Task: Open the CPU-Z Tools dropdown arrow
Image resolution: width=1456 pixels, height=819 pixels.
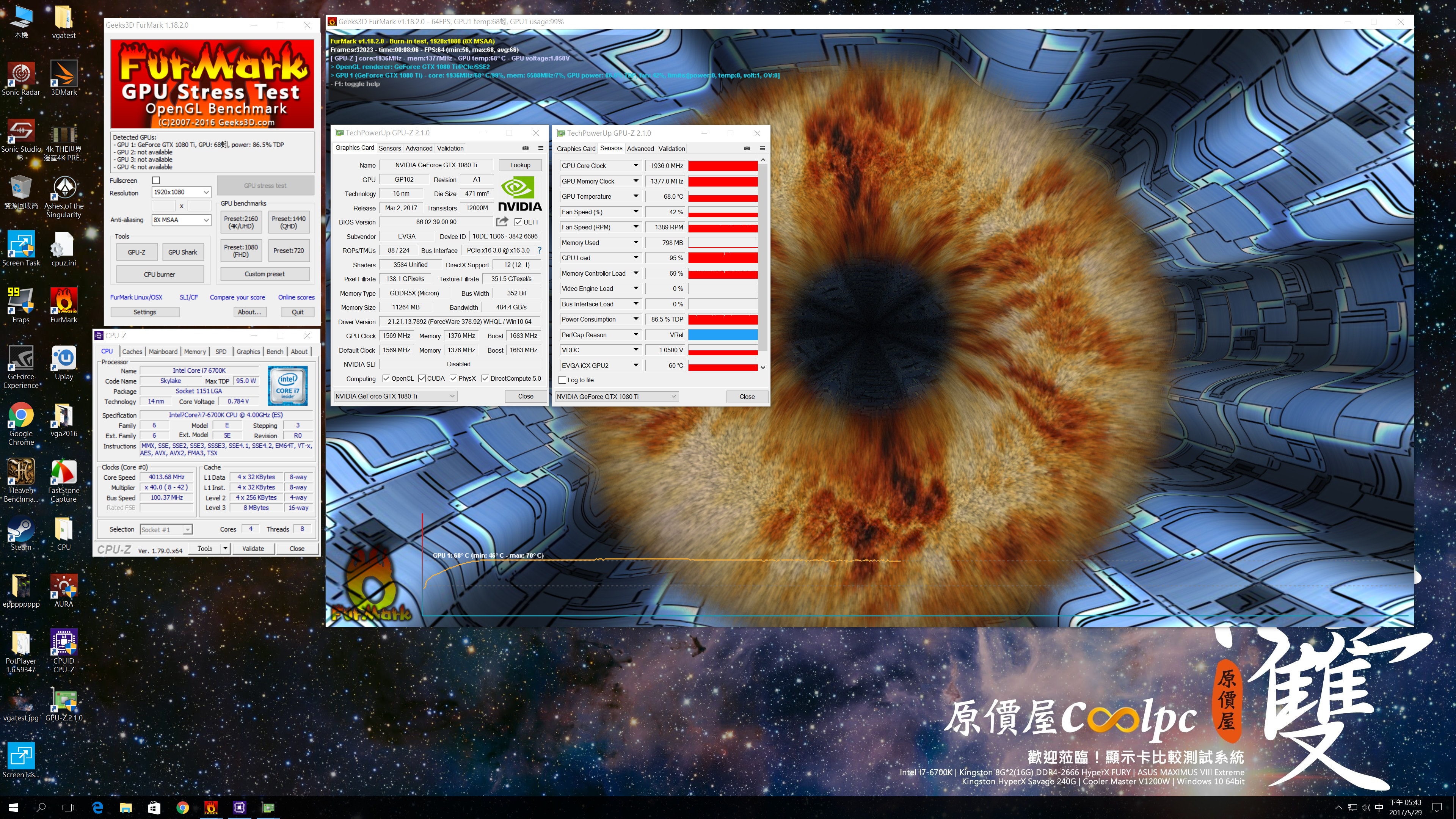Action: (x=225, y=548)
